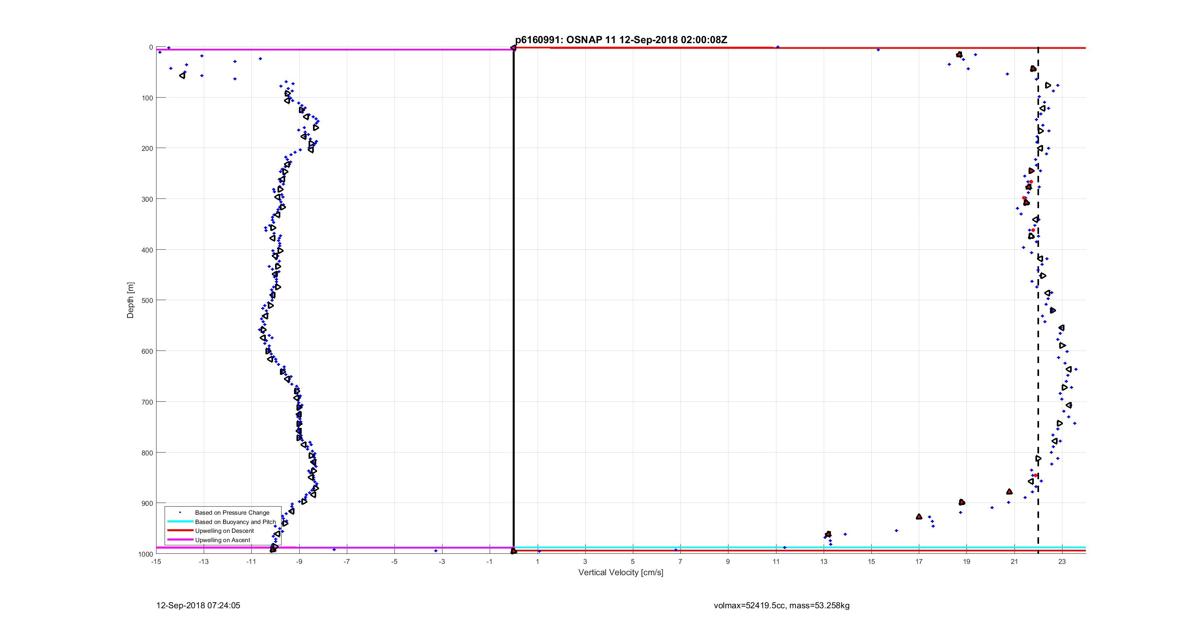Click the dashed vertical line near 22 cm/s
Image resolution: width=1200 pixels, height=622 pixels.
click(x=1038, y=300)
